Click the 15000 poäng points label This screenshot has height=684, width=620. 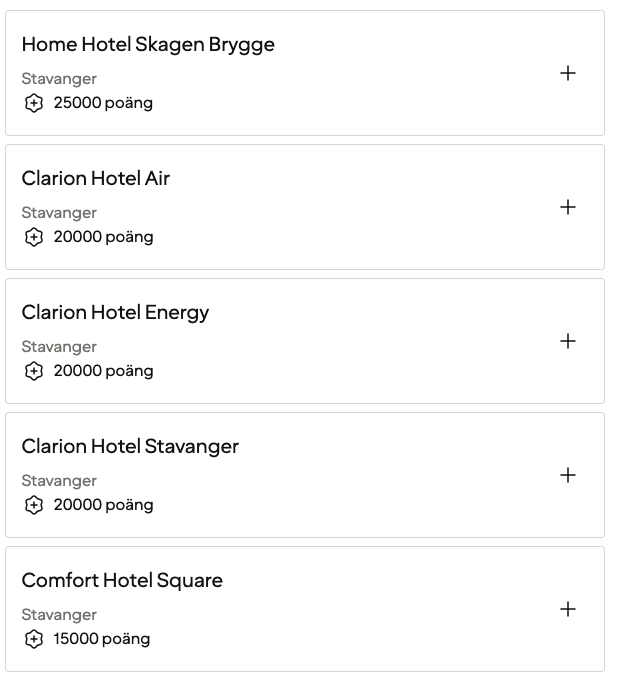(x=102, y=639)
